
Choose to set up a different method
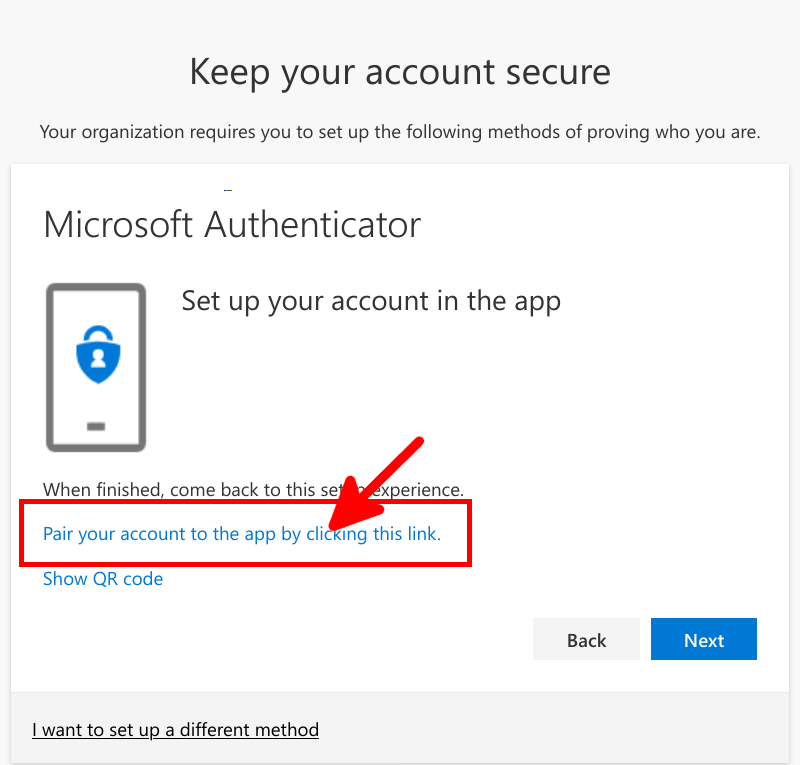pyautogui.click(x=175, y=729)
